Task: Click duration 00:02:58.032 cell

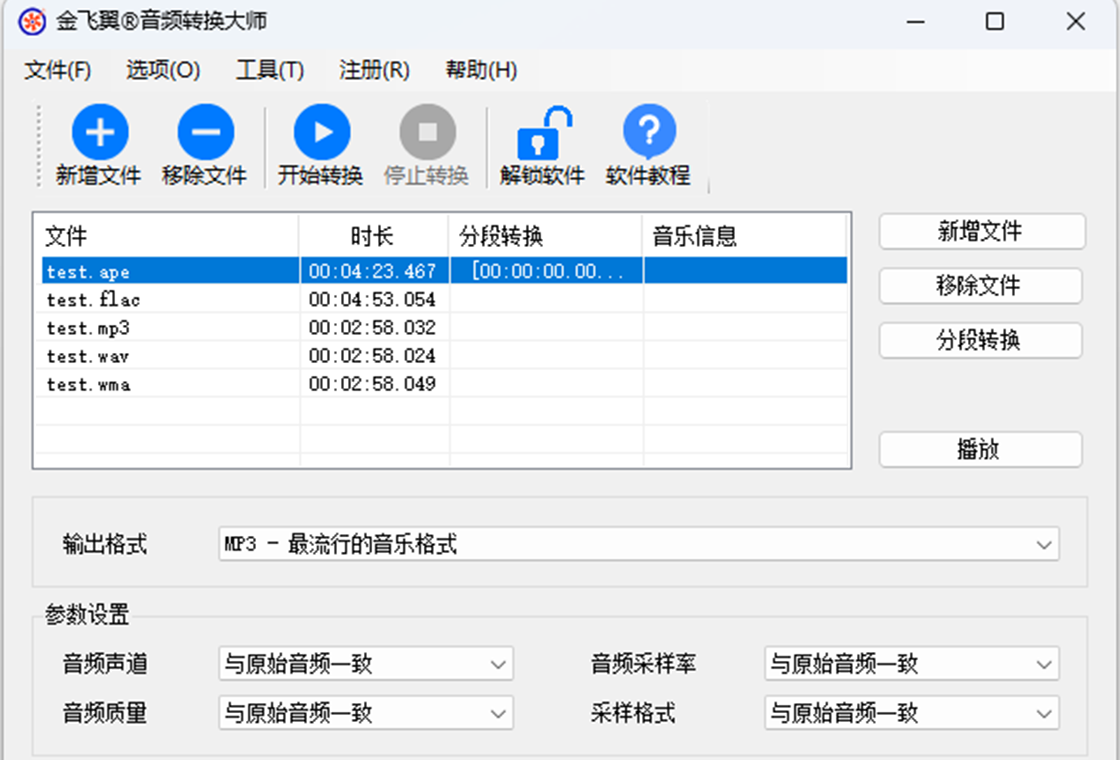Action: pyautogui.click(x=372, y=327)
